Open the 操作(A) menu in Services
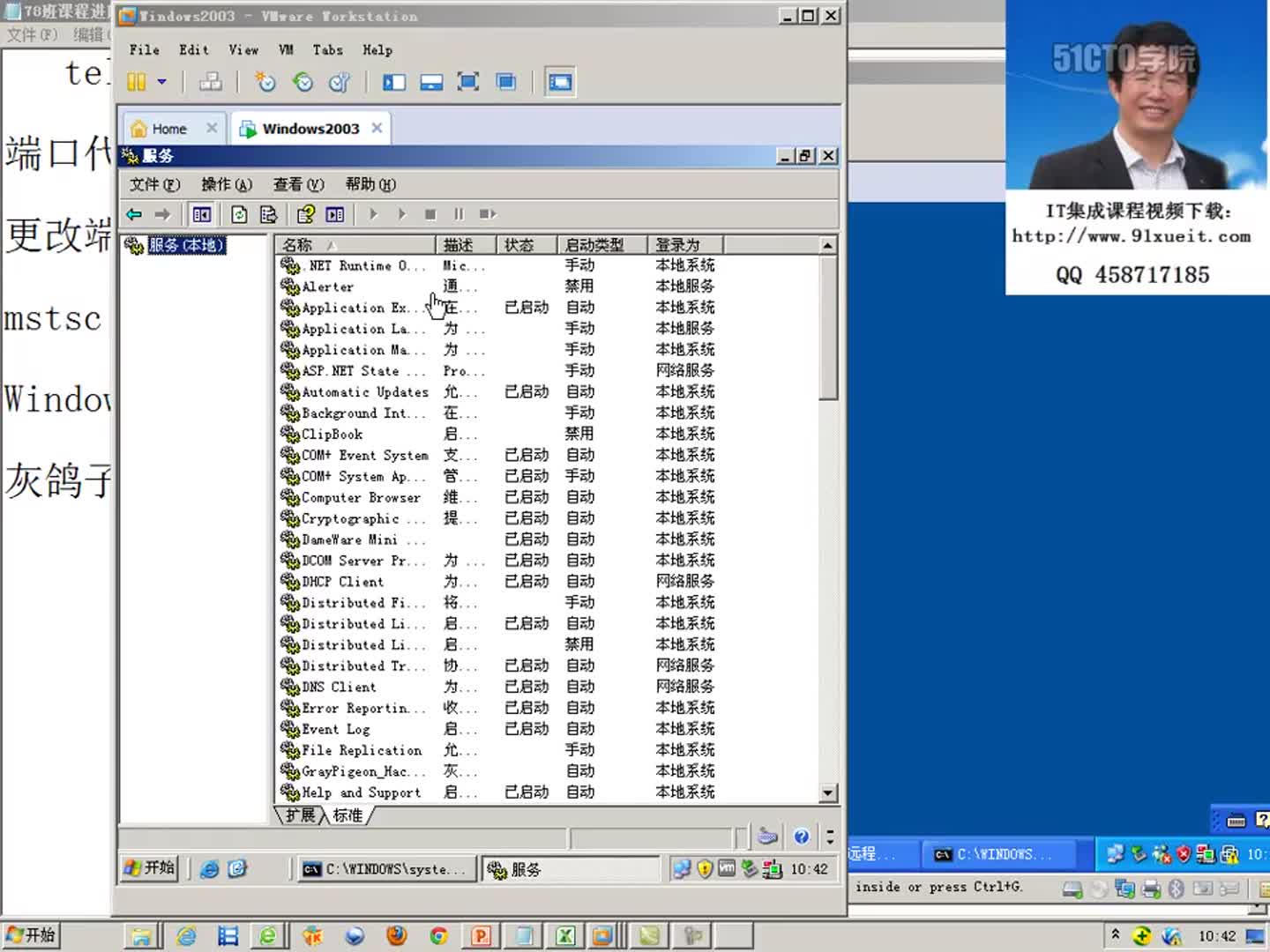Image resolution: width=1270 pixels, height=952 pixels. (x=227, y=184)
